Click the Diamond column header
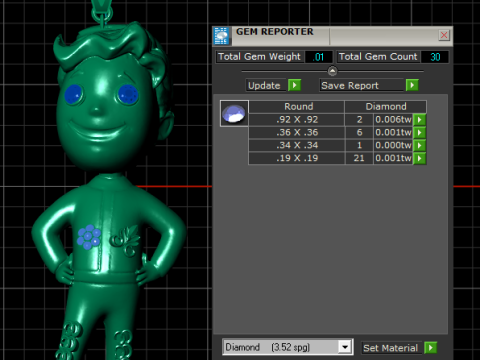Viewport: 480px width, 360px height. 386,107
